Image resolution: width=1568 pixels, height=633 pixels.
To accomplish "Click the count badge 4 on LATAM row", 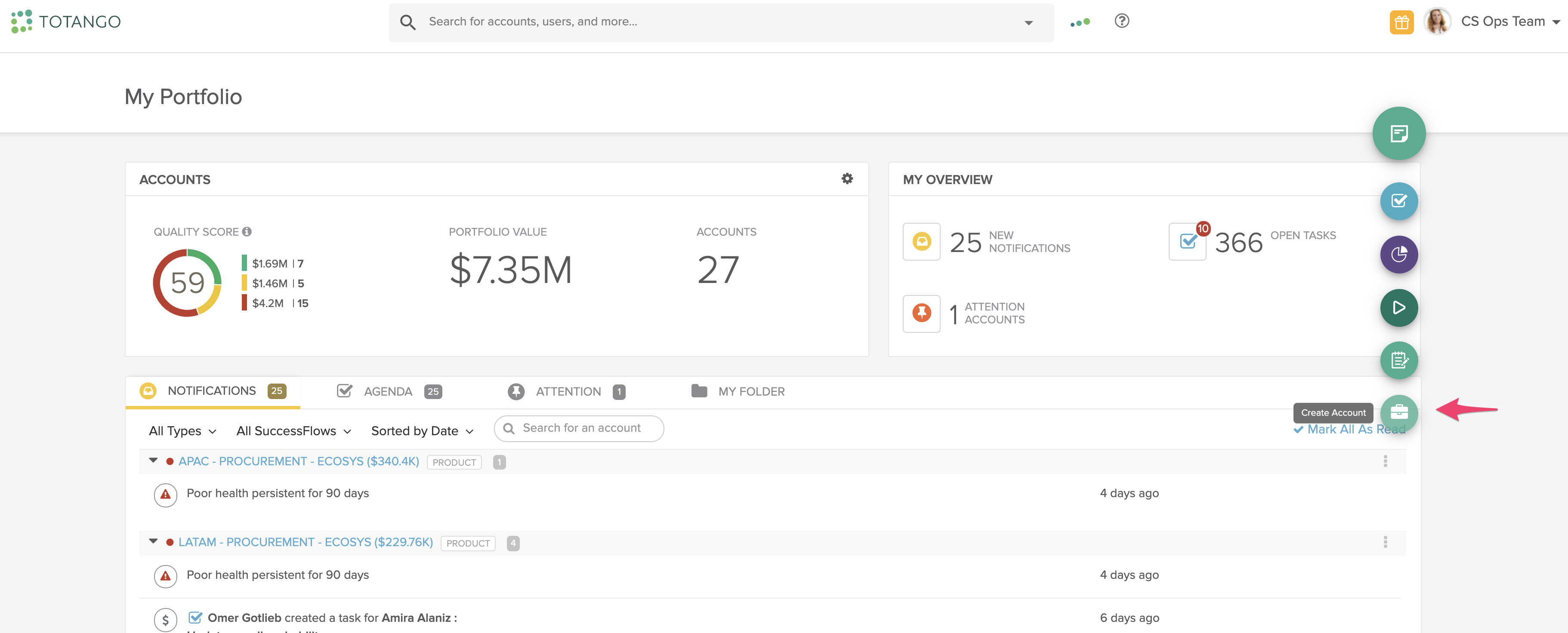I will coord(513,543).
